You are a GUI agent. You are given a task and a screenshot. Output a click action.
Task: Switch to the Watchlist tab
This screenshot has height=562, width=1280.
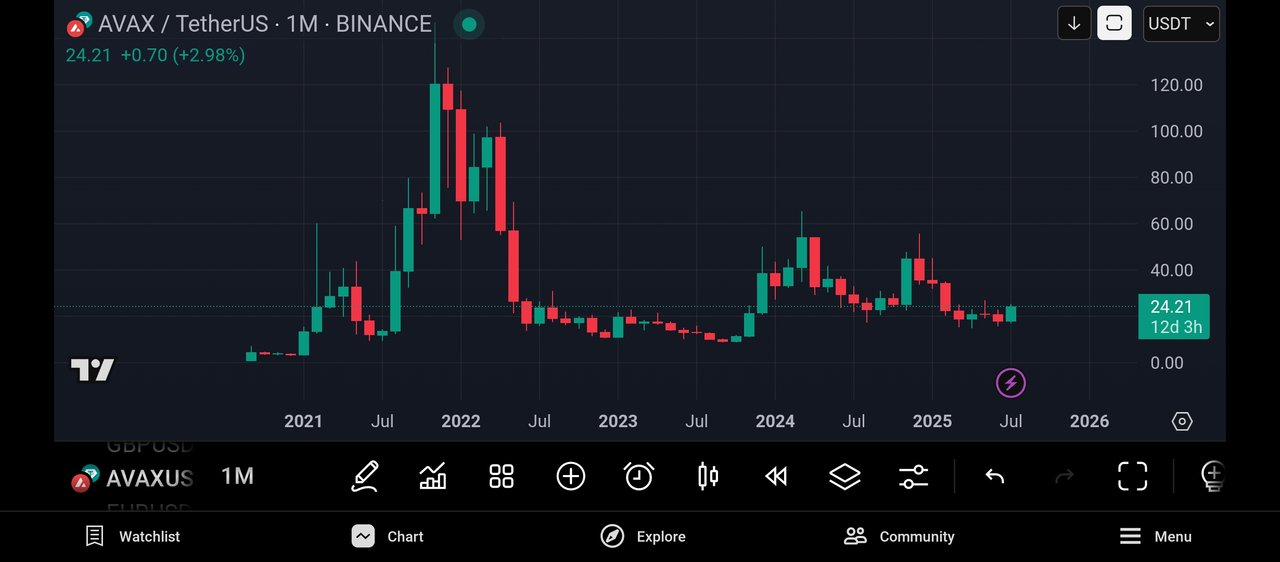coord(132,536)
